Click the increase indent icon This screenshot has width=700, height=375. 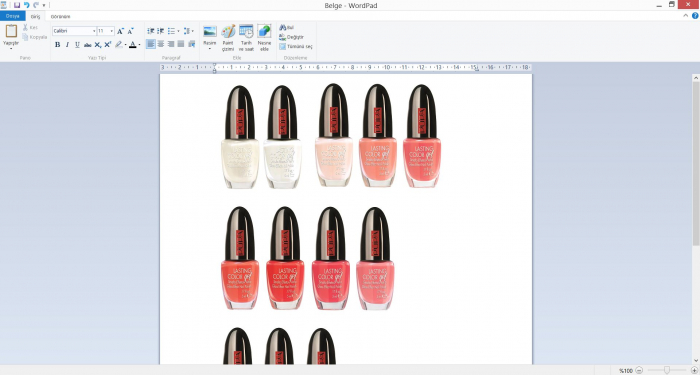point(161,31)
